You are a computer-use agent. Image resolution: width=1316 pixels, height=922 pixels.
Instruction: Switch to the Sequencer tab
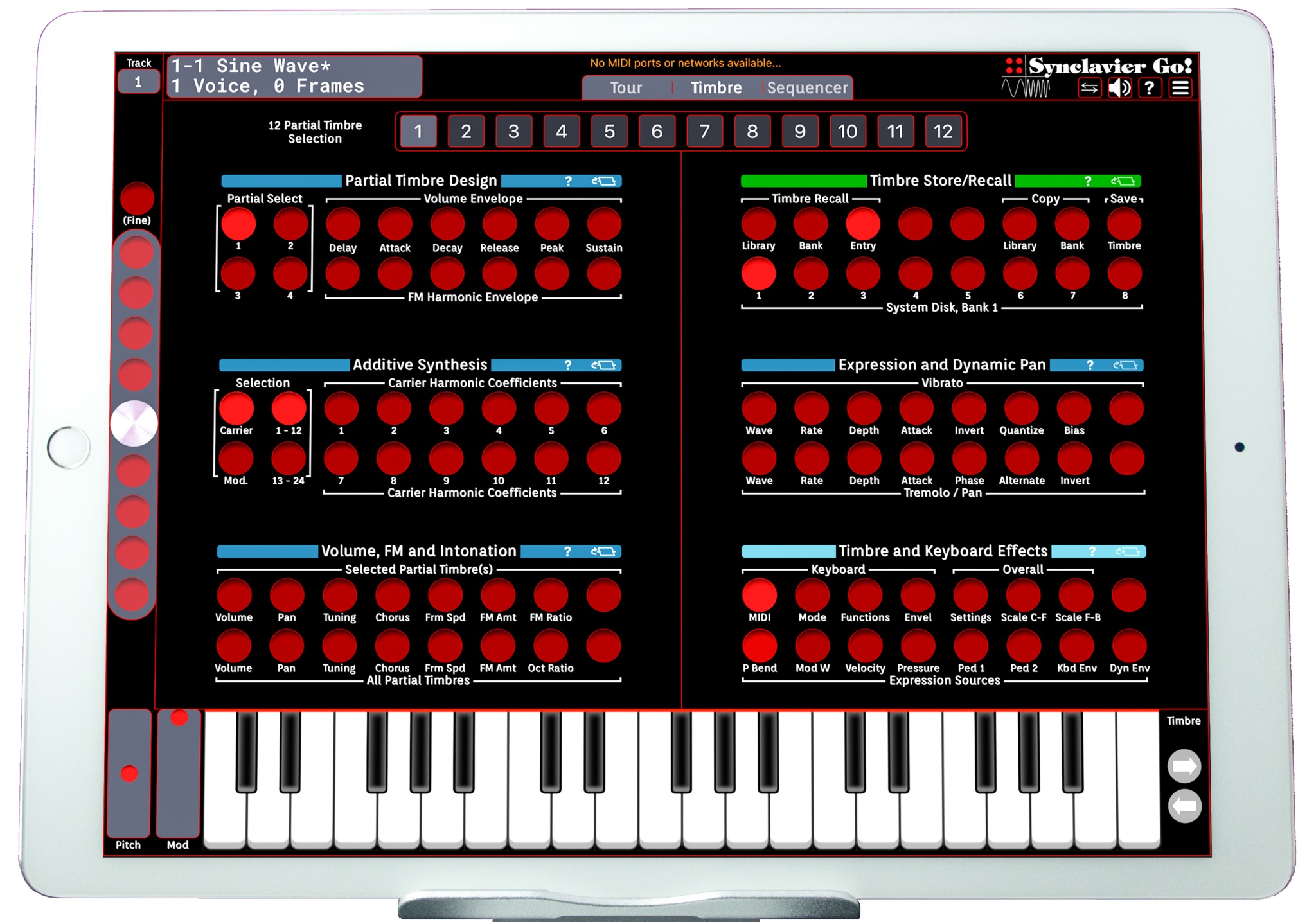click(806, 88)
